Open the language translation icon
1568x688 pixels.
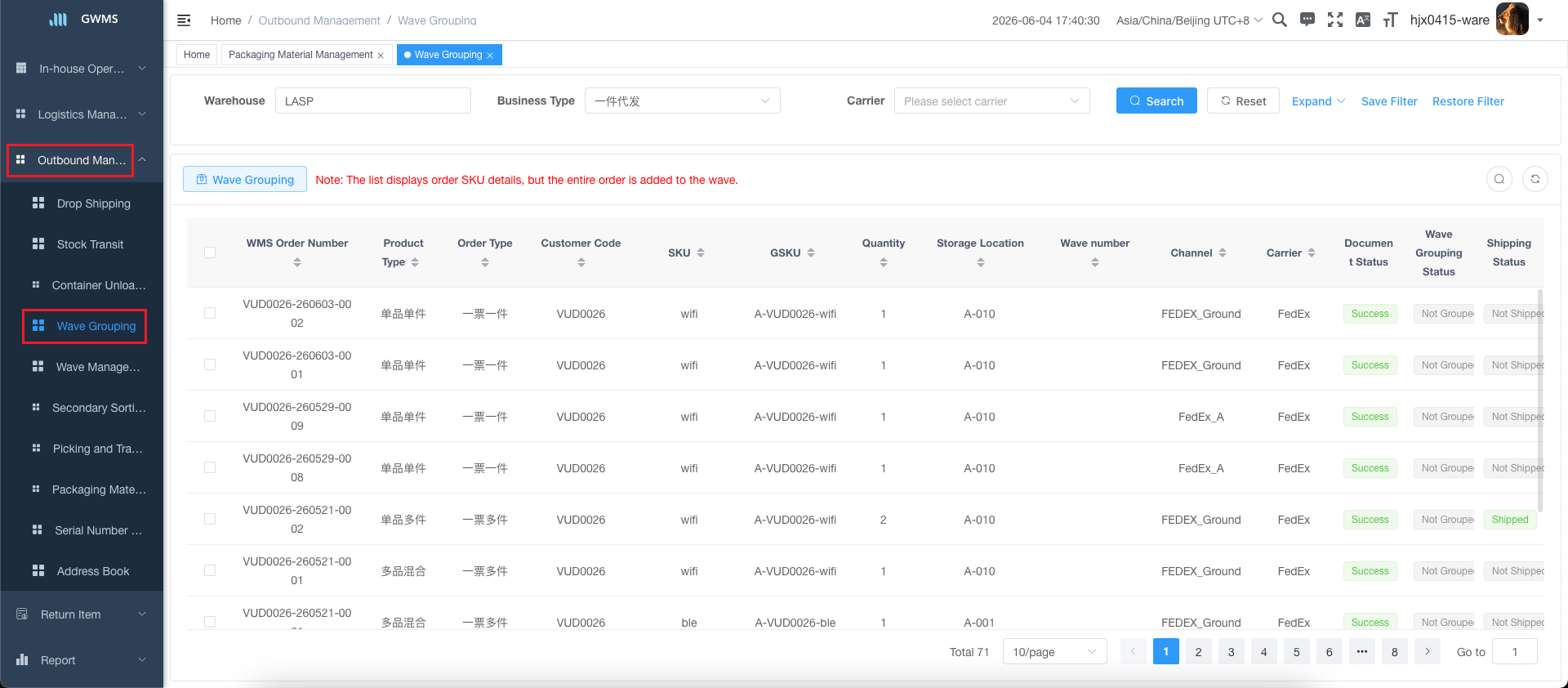tap(1363, 20)
